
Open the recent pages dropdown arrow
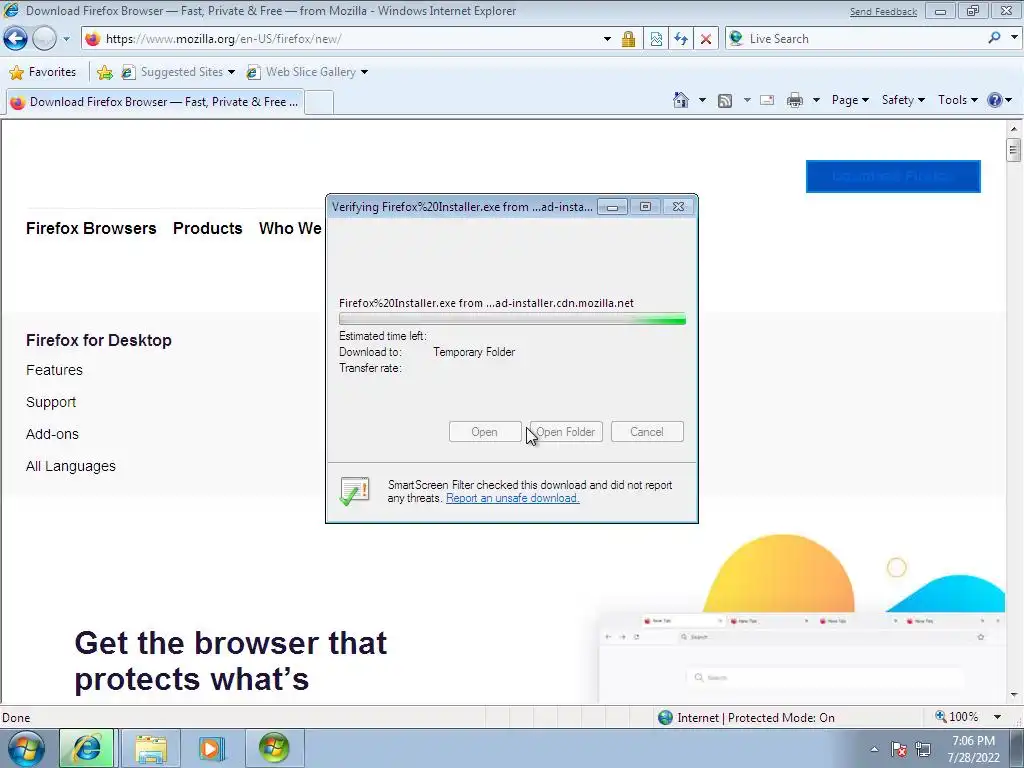click(66, 39)
